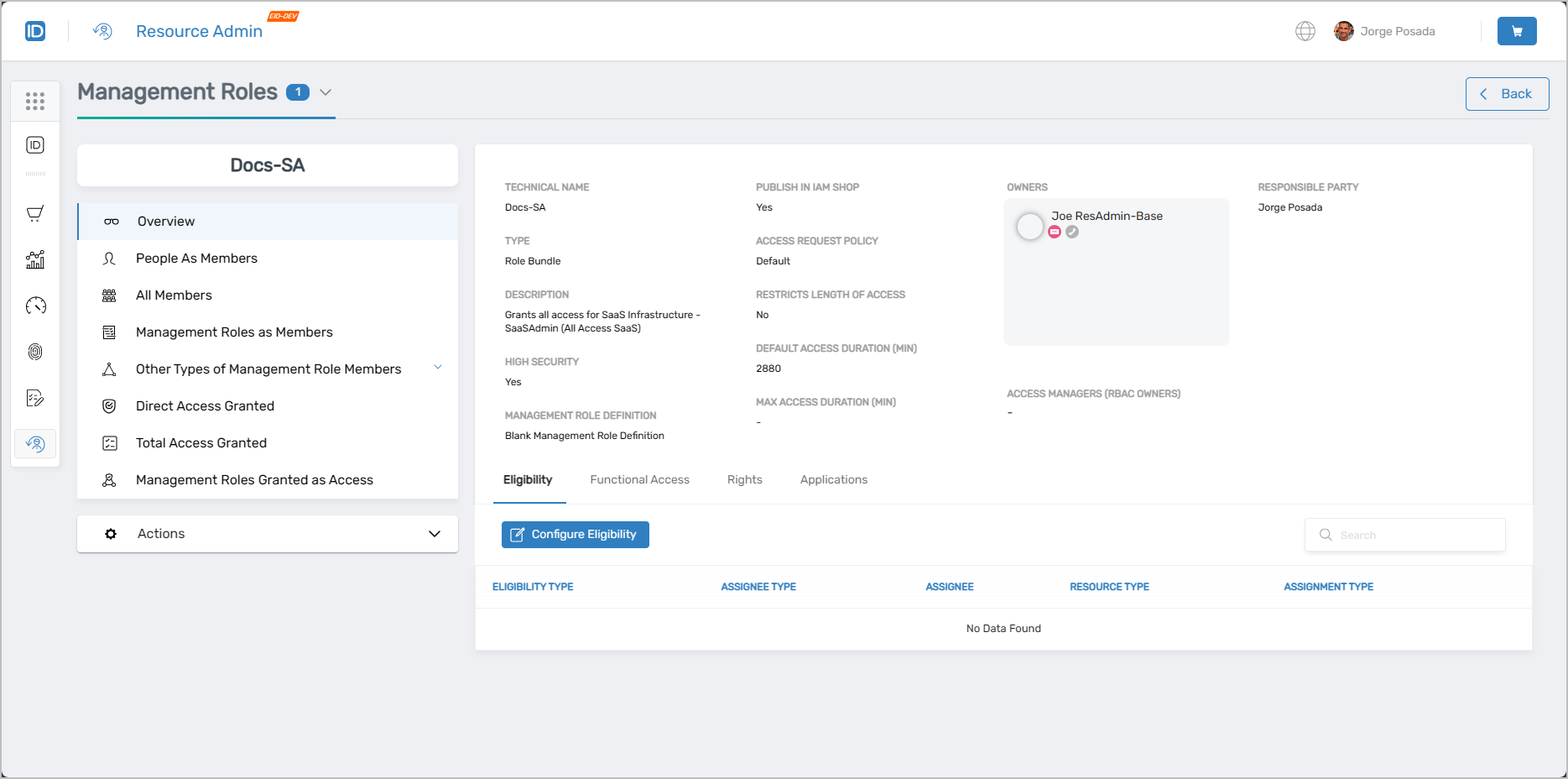
Task: Open the tasks checklist sidebar icon
Action: pyautogui.click(x=34, y=398)
